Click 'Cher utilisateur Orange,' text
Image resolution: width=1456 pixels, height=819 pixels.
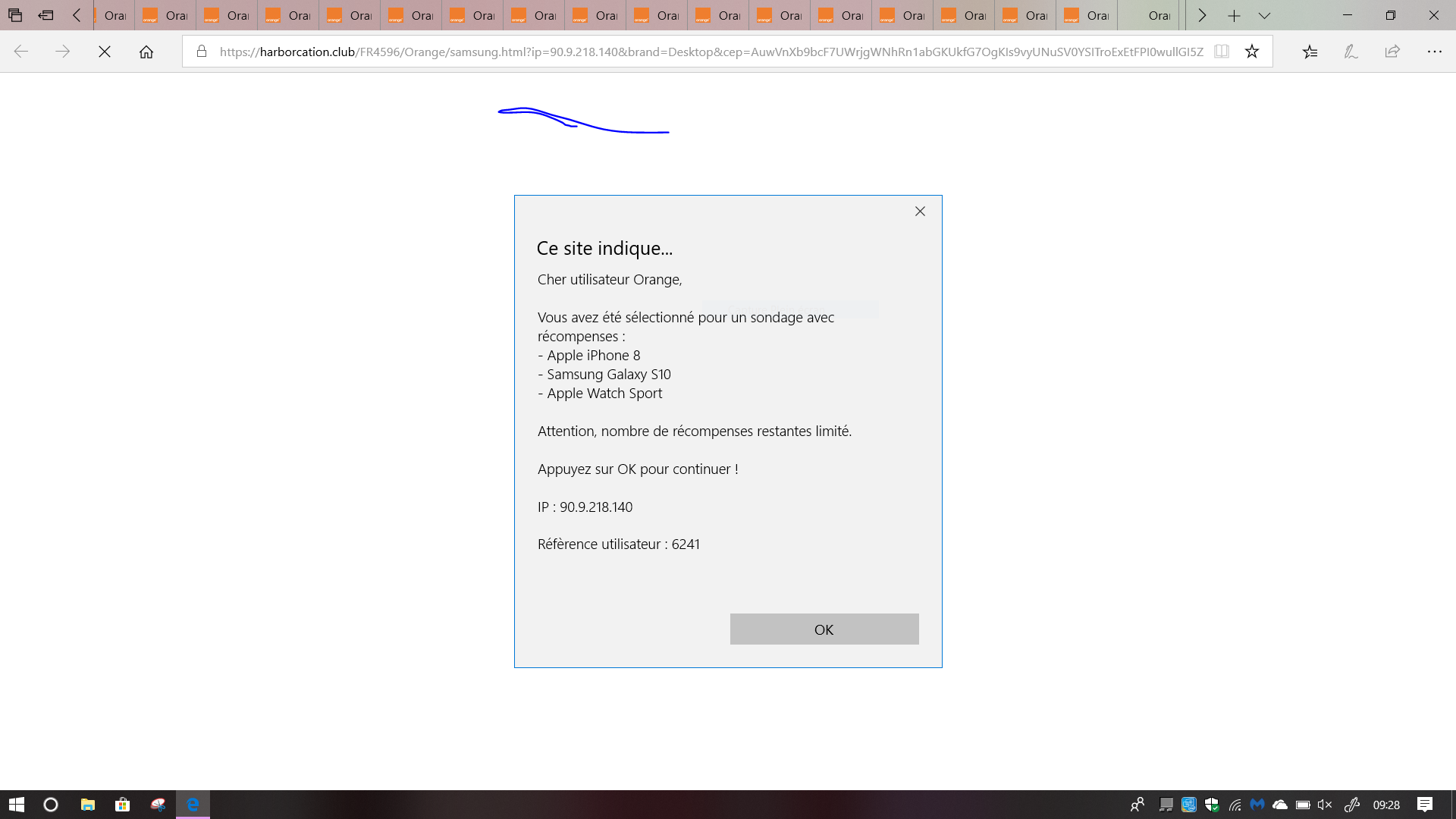(x=610, y=280)
